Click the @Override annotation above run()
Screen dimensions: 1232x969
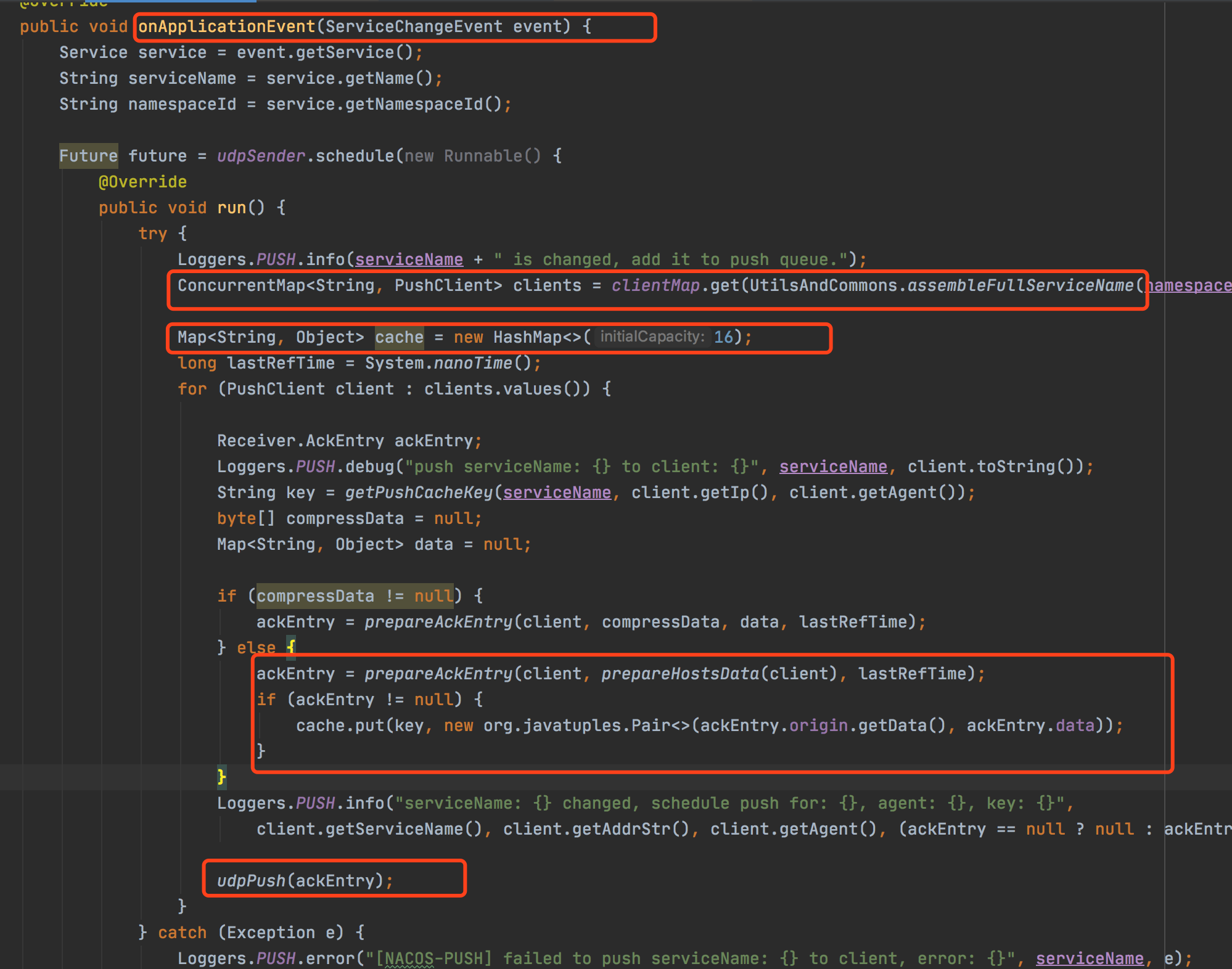(142, 182)
